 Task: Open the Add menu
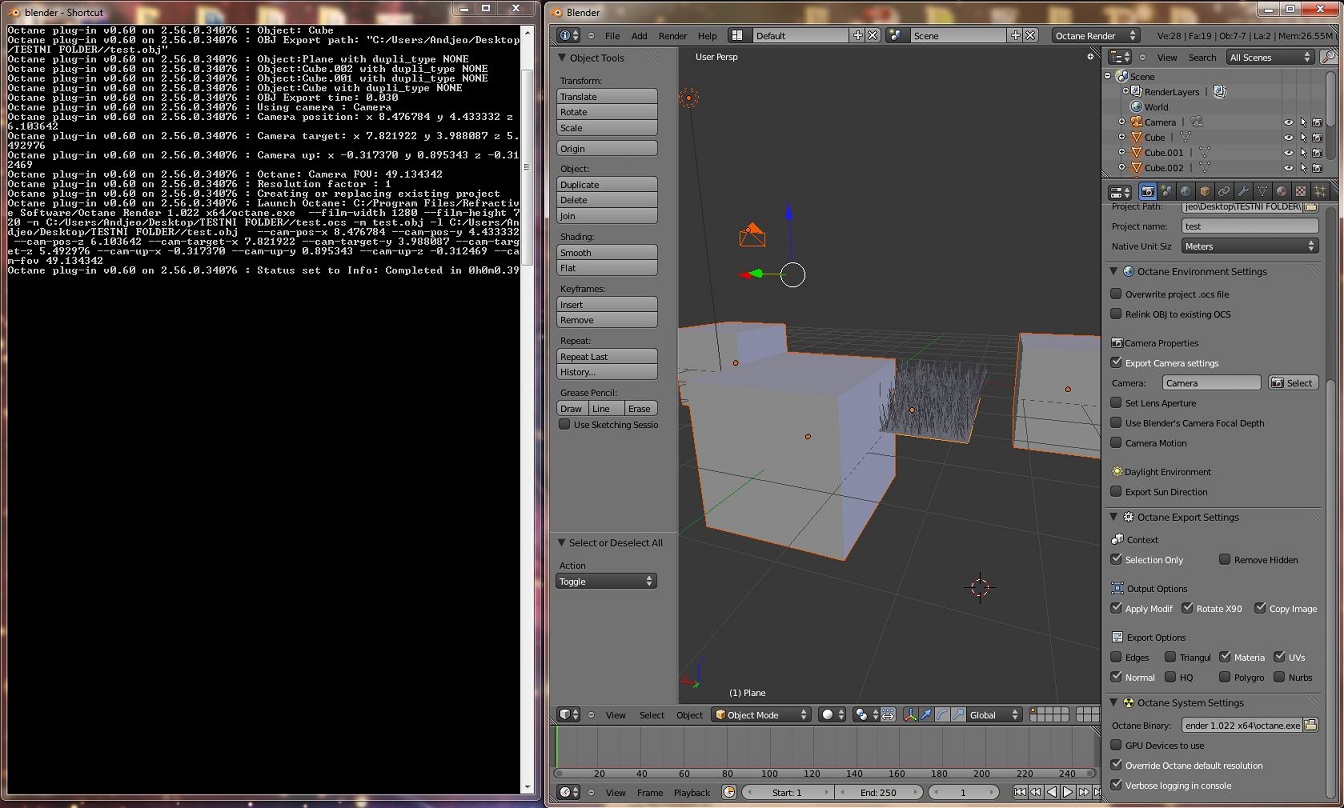(639, 36)
